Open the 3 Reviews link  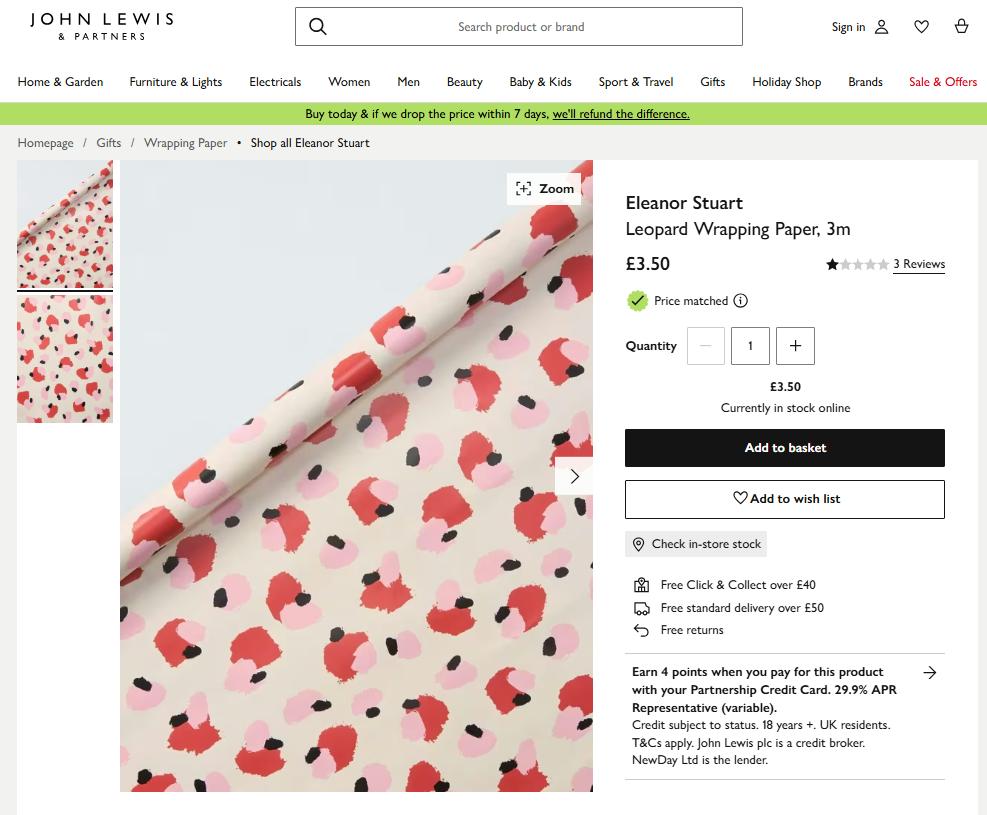point(919,264)
